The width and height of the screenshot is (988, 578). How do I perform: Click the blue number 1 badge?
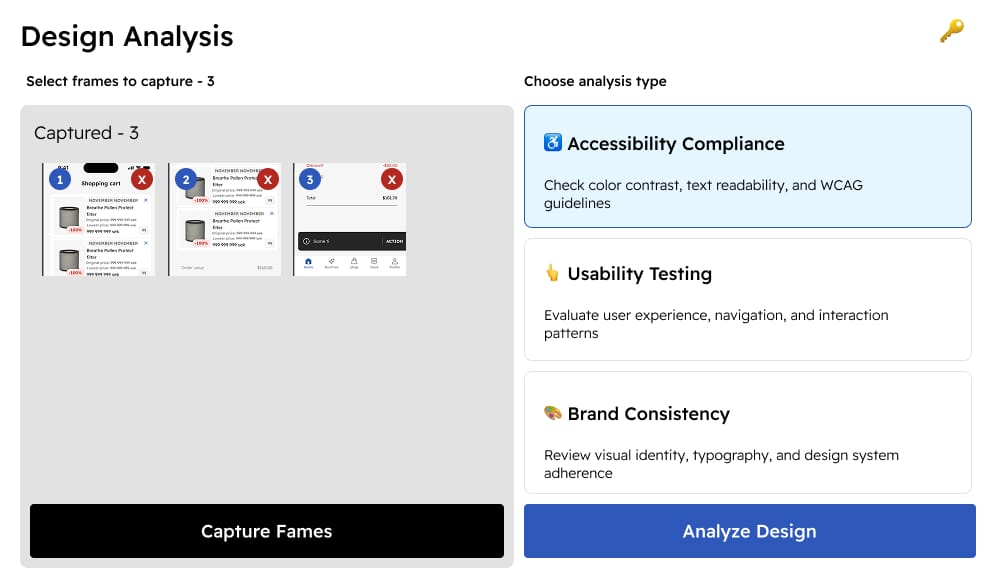tap(60, 180)
